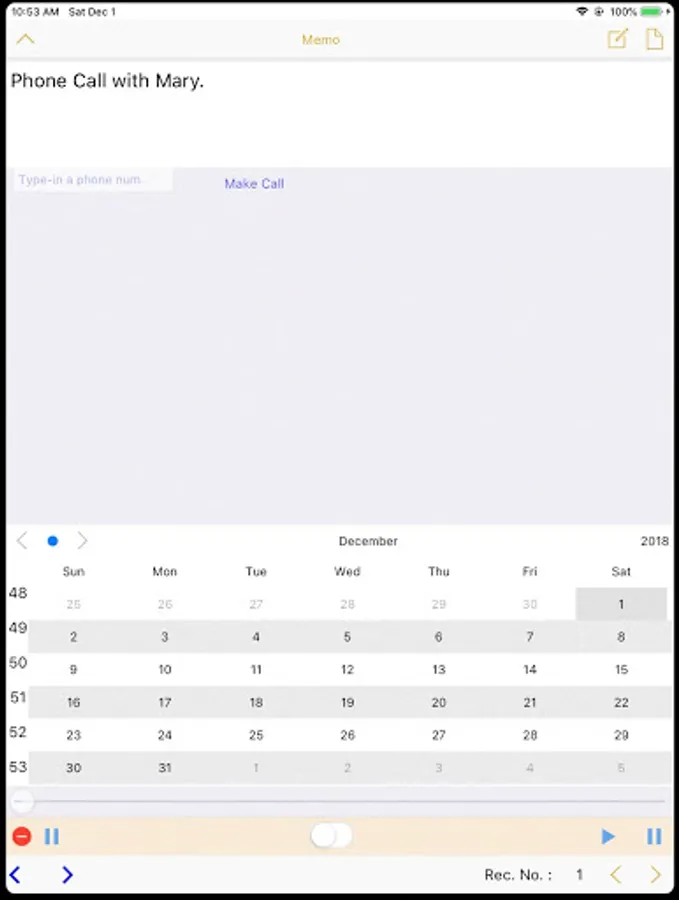The image size is (679, 900).
Task: Navigate forward with the blue right arrow
Action: [x=67, y=875]
